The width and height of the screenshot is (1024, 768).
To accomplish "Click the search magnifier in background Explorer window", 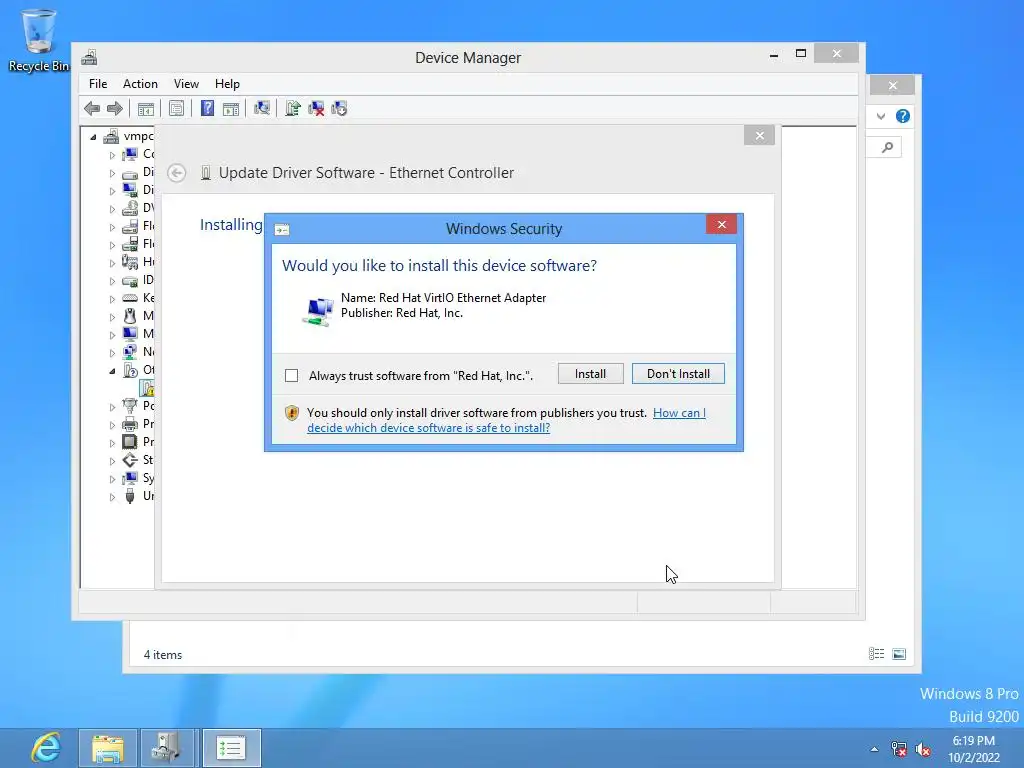I will 888,147.
